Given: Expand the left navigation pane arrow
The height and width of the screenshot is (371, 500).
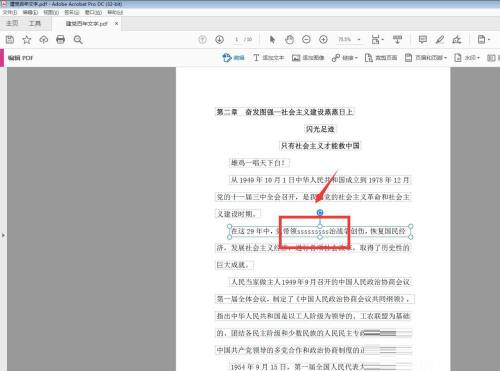Looking at the screenshot, I should point(3,235).
